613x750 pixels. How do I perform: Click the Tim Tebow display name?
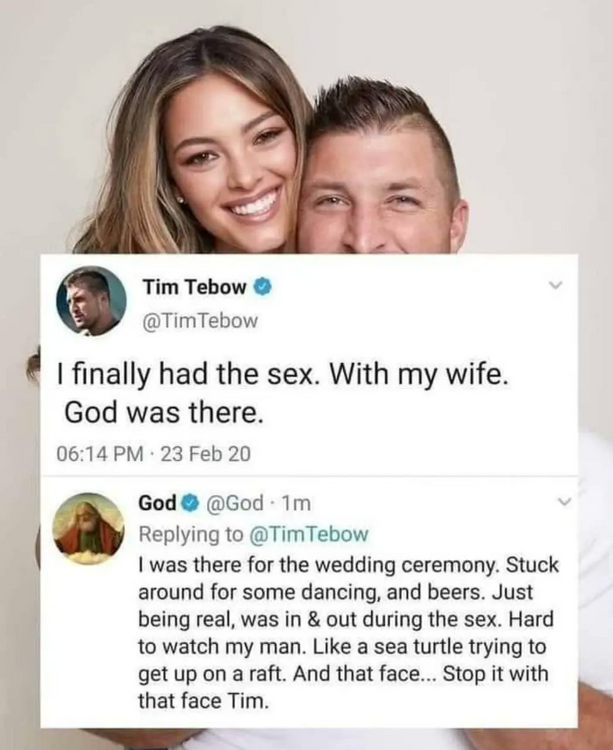194,287
